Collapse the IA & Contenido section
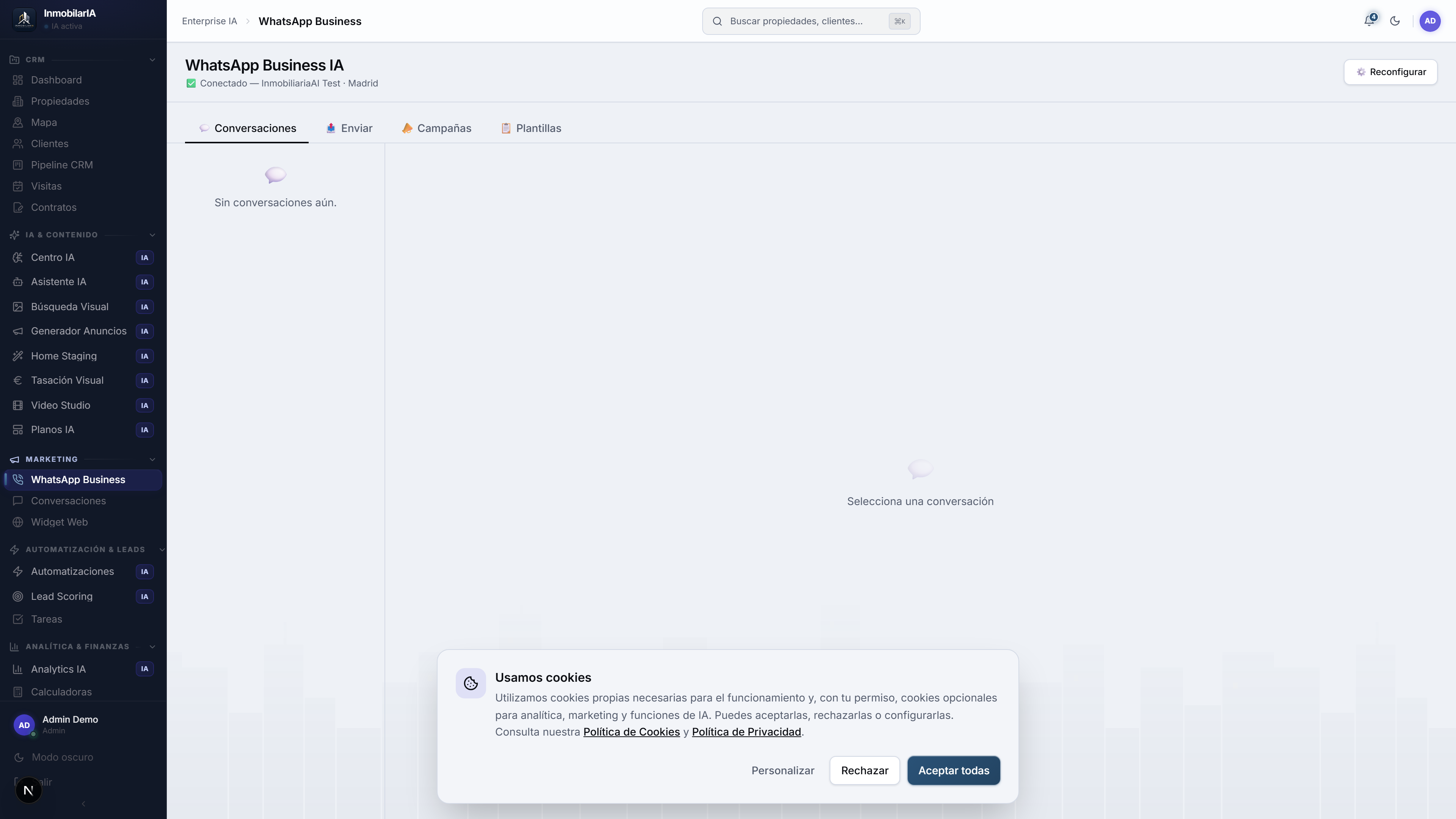 tap(152, 235)
